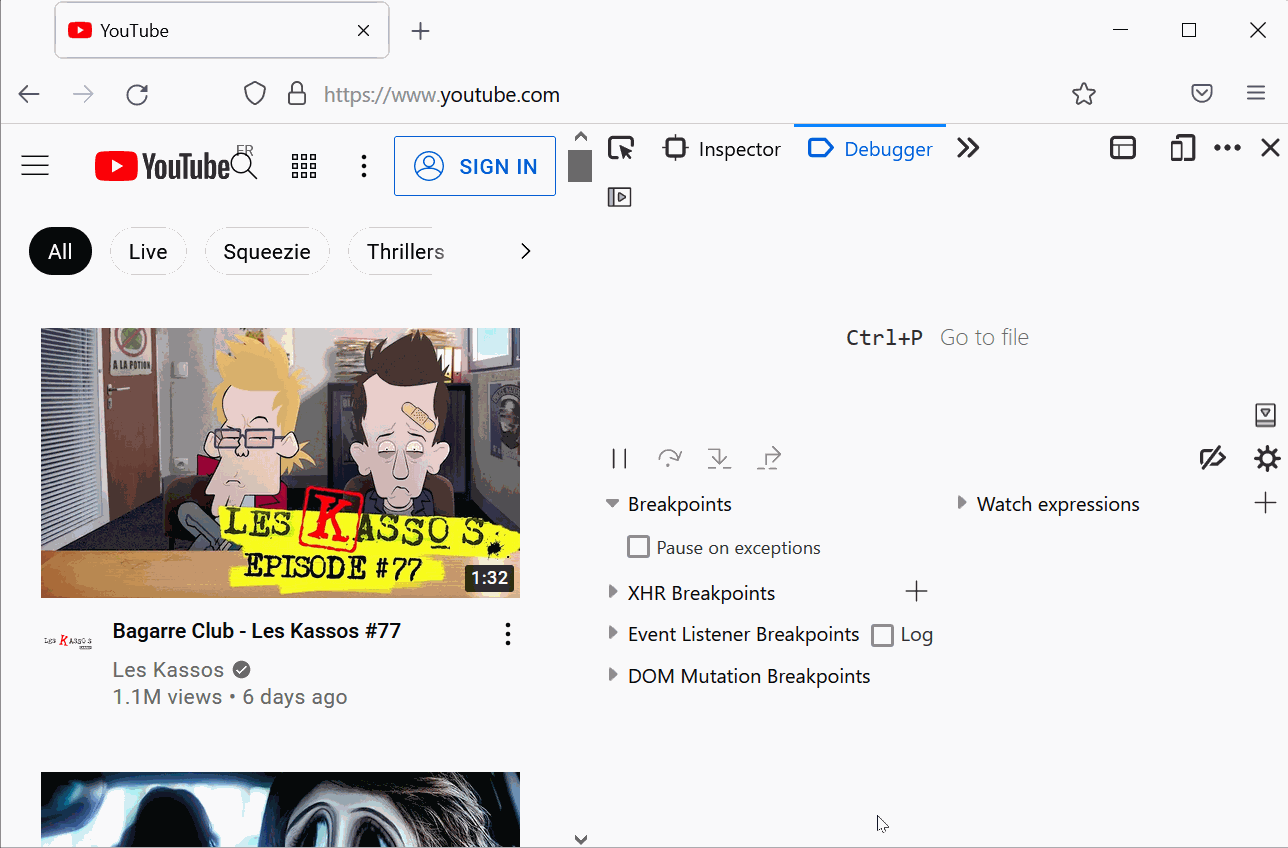Open DevTools customize three-dot menu
Screen dimensions: 1288x848
tap(1227, 148)
